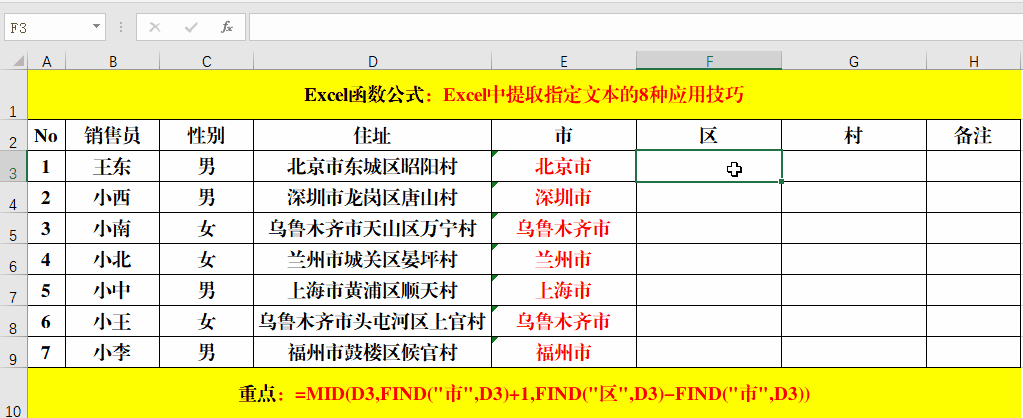Select column F header
Screen dimensions: 1023x418
click(x=708, y=62)
